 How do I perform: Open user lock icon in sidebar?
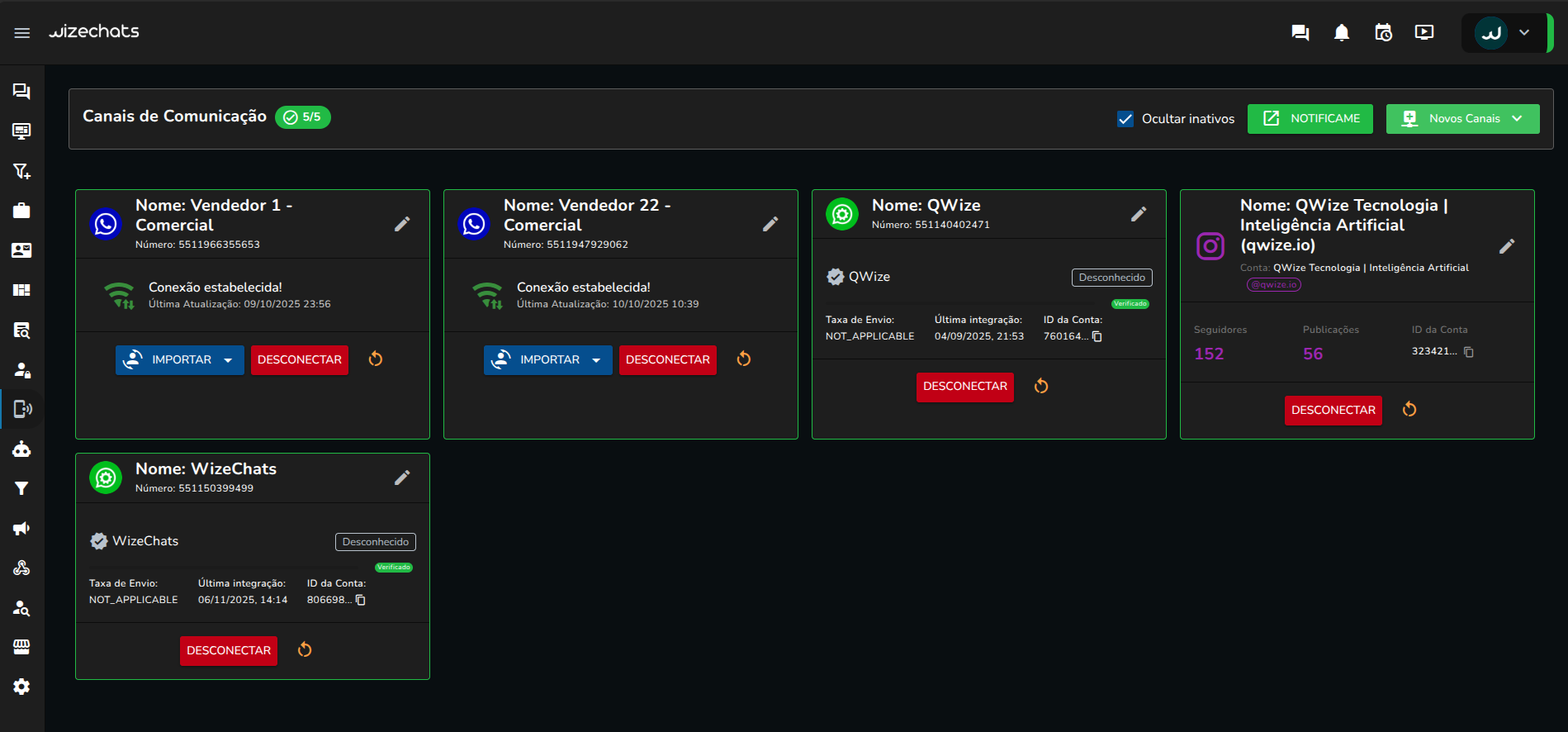[x=22, y=369]
